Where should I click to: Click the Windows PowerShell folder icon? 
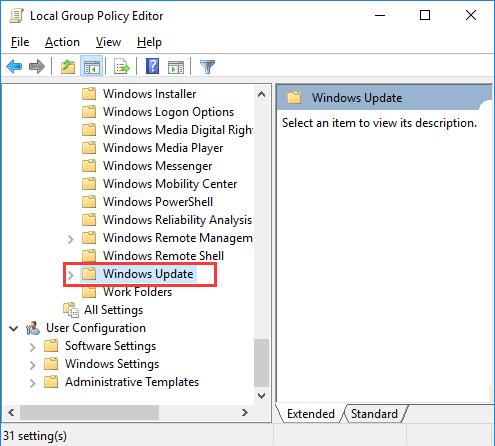[x=89, y=202]
